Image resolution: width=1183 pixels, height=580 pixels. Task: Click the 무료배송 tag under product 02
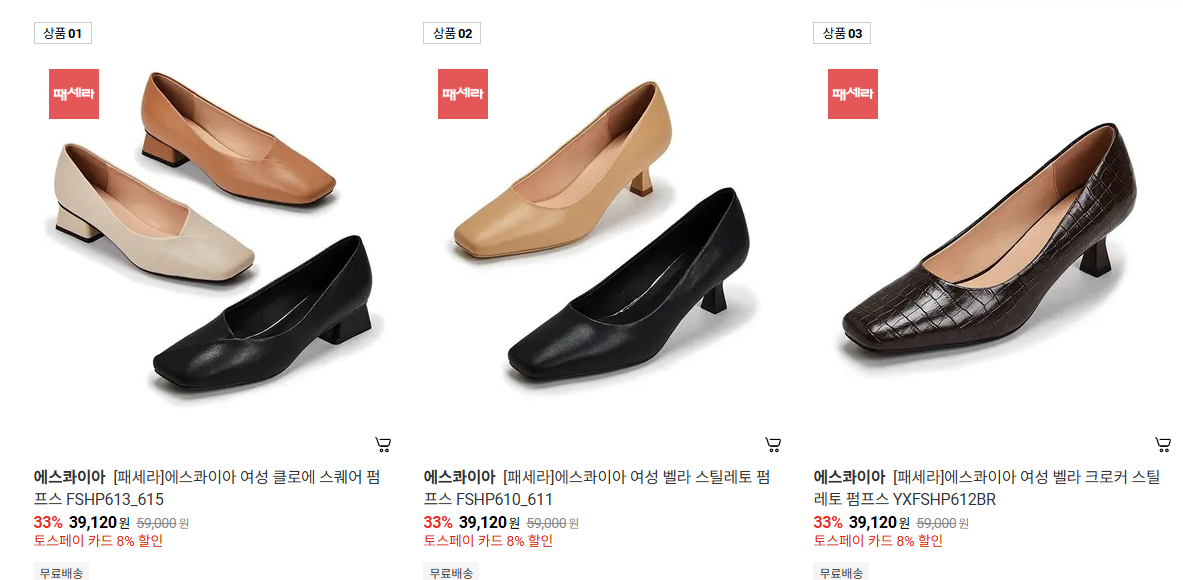[x=451, y=572]
